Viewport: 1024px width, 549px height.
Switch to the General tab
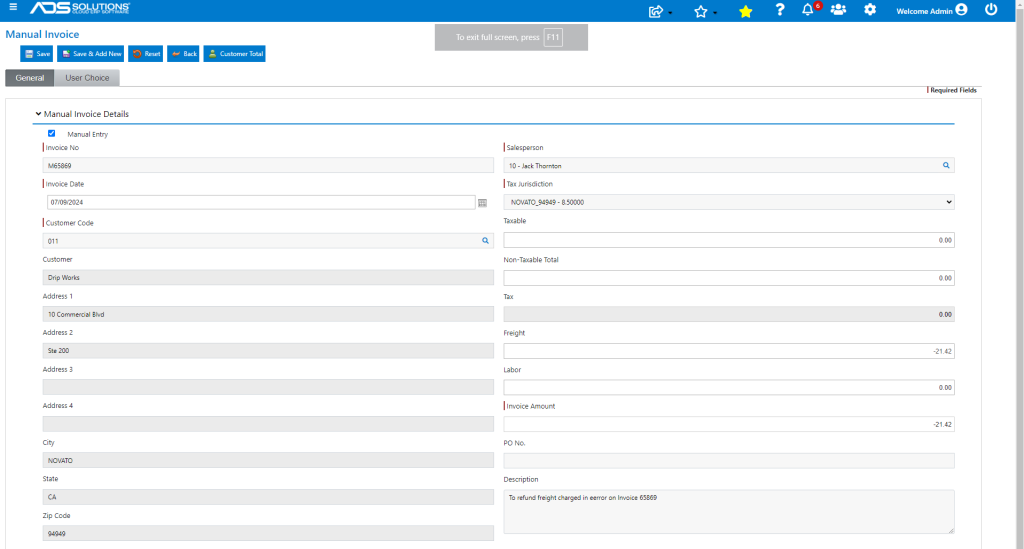(x=30, y=78)
